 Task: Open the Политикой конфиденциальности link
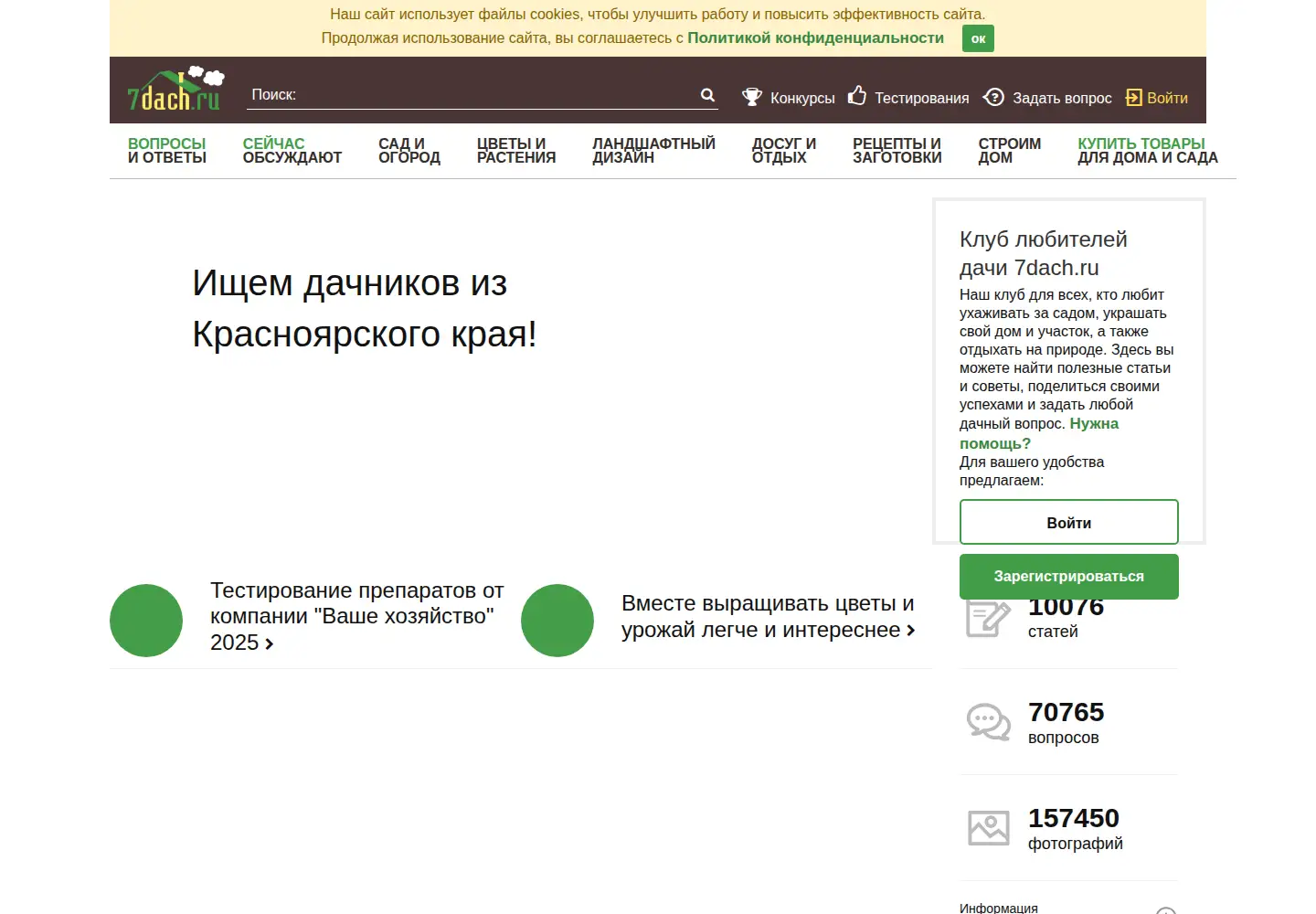pyautogui.click(x=815, y=37)
